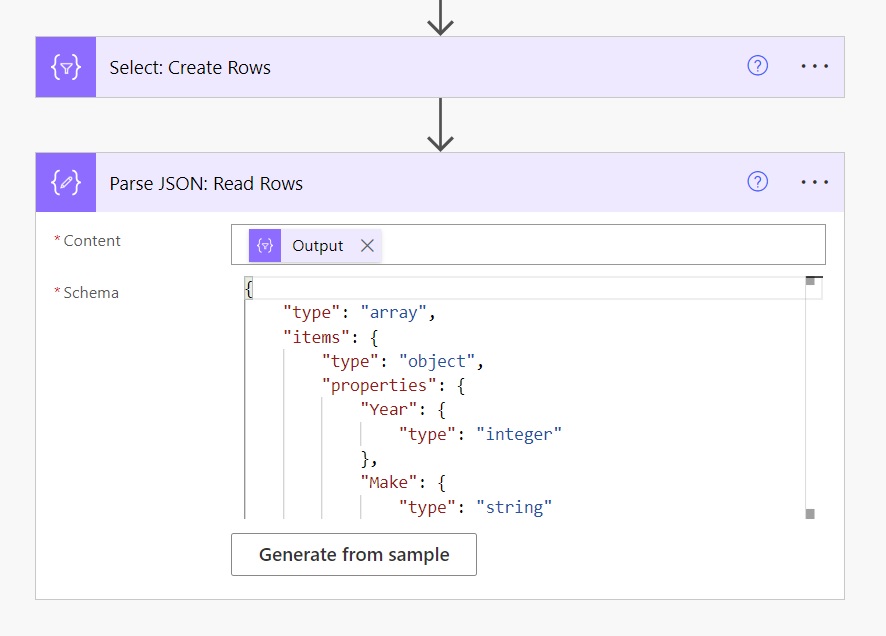Click empty area of the Content field
The height and width of the screenshot is (636, 886).
pyautogui.click(x=600, y=245)
